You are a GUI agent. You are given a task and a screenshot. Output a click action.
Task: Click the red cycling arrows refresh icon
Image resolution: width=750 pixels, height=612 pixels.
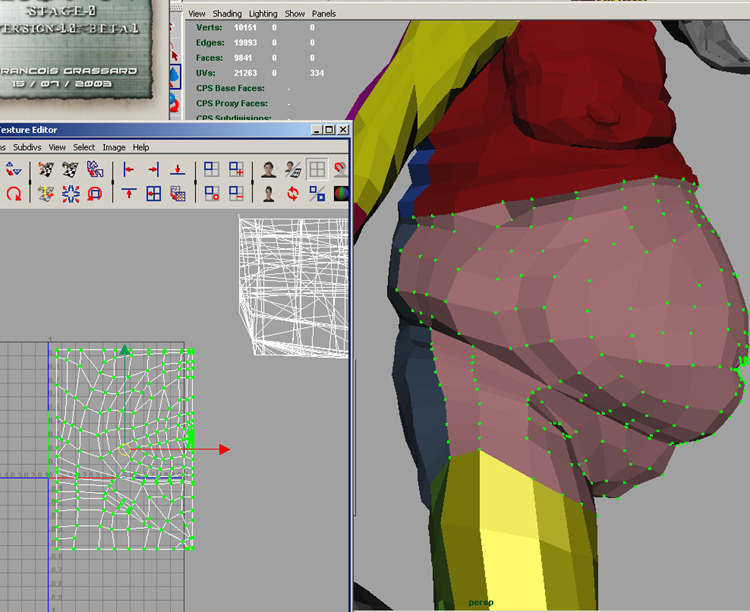point(293,193)
